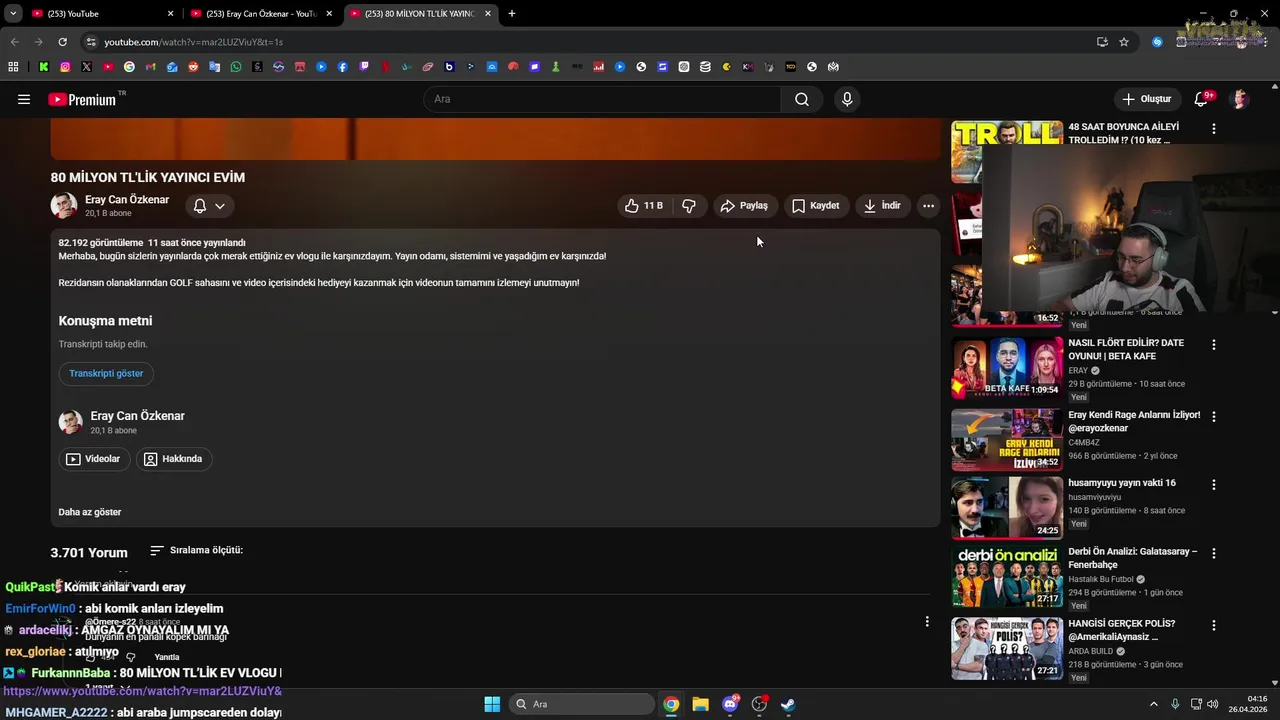Open Eray Can Özkenar channel name link

tap(127, 200)
